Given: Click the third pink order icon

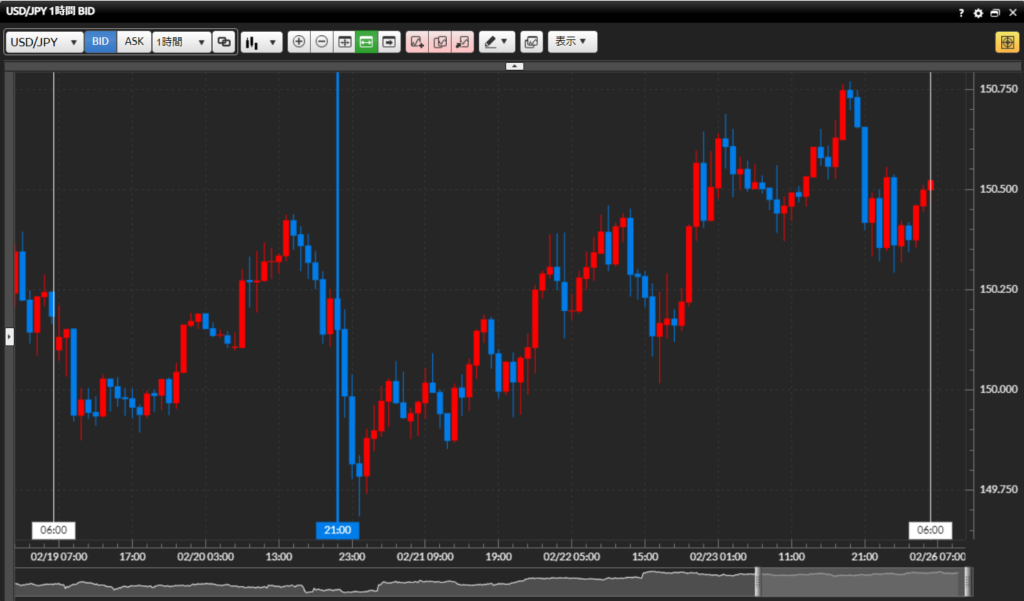Looking at the screenshot, I should (x=462, y=42).
